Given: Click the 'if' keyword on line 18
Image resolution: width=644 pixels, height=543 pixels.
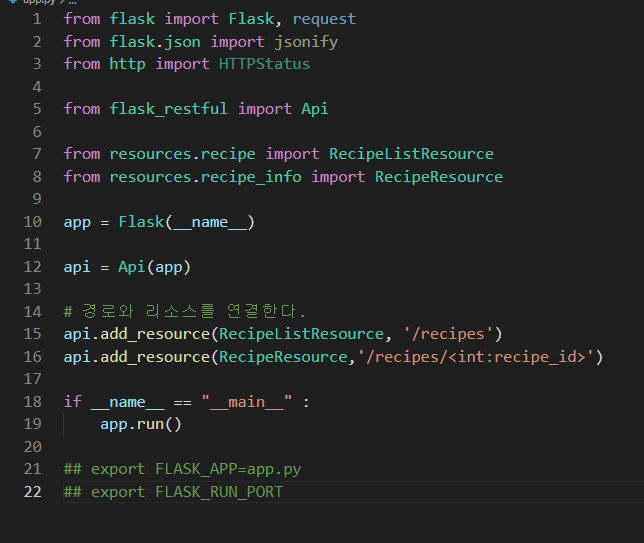Looking at the screenshot, I should [73, 401].
